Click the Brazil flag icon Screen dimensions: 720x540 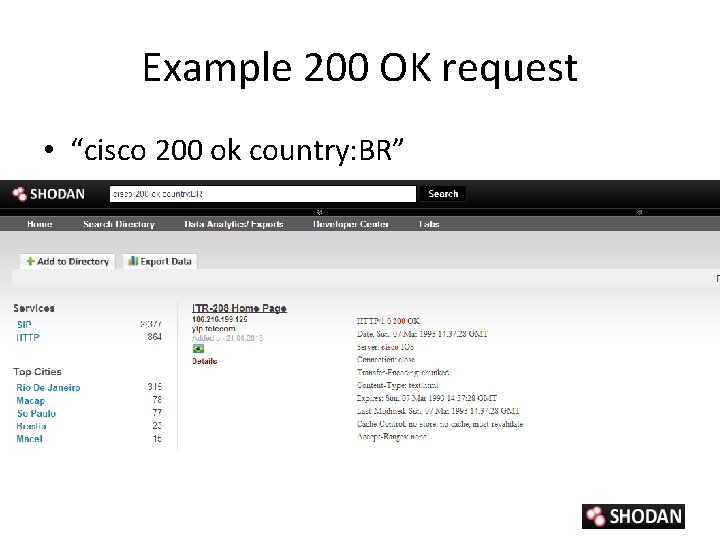(x=198, y=349)
